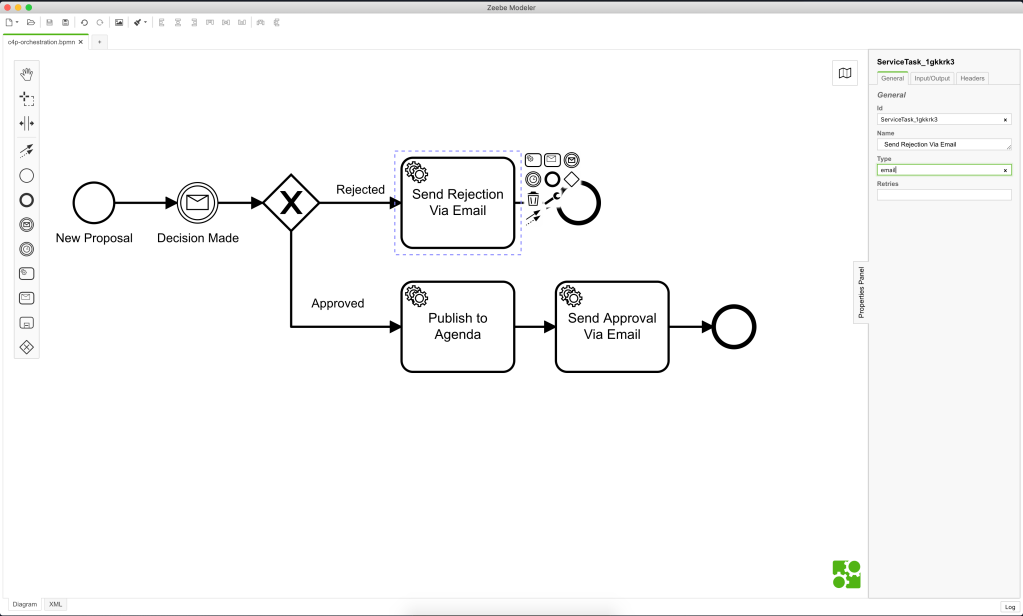1023x616 pixels.
Task: Export diagram as image
Action: 119,22
